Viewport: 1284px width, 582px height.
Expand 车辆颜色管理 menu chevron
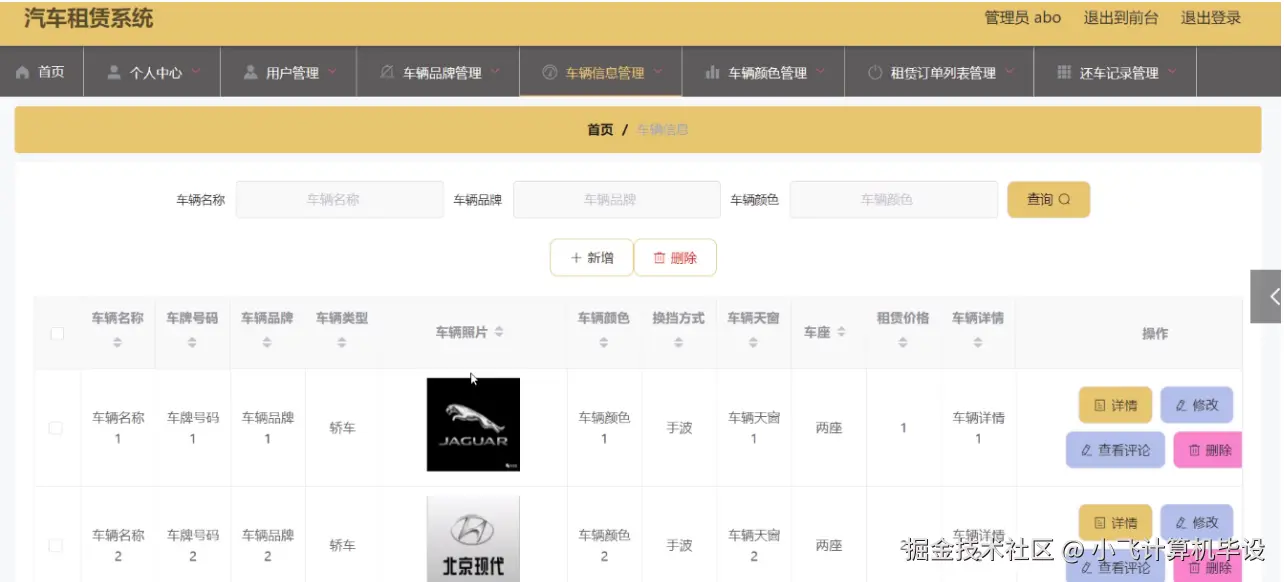(x=820, y=71)
